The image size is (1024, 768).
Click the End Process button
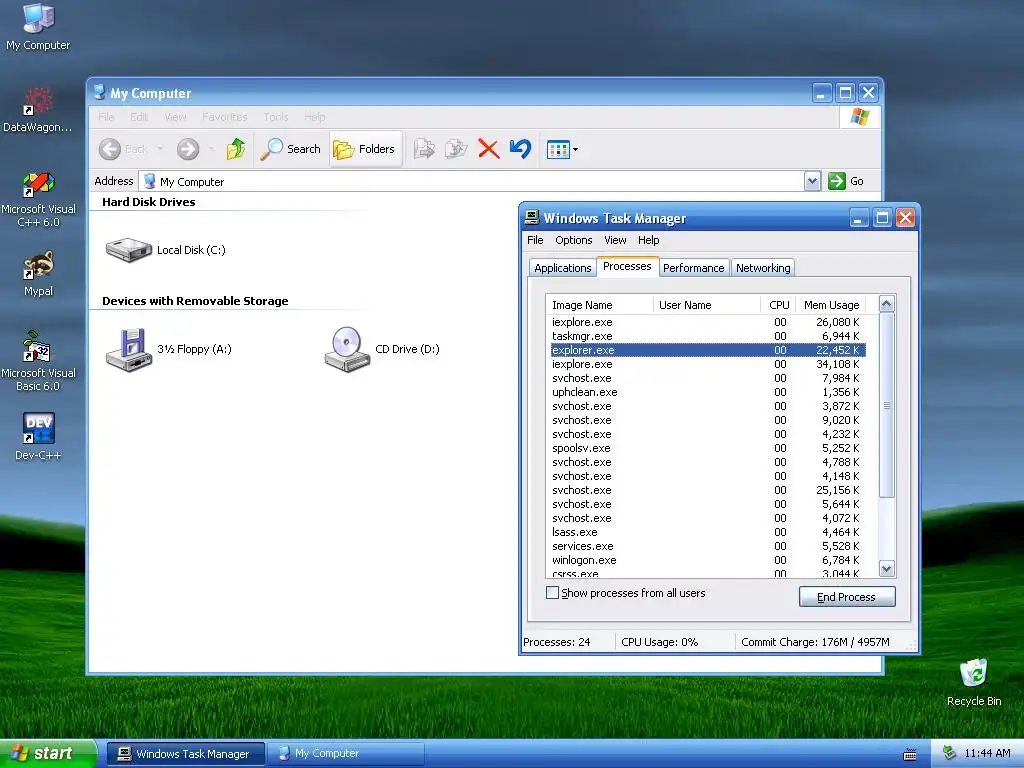[846, 597]
